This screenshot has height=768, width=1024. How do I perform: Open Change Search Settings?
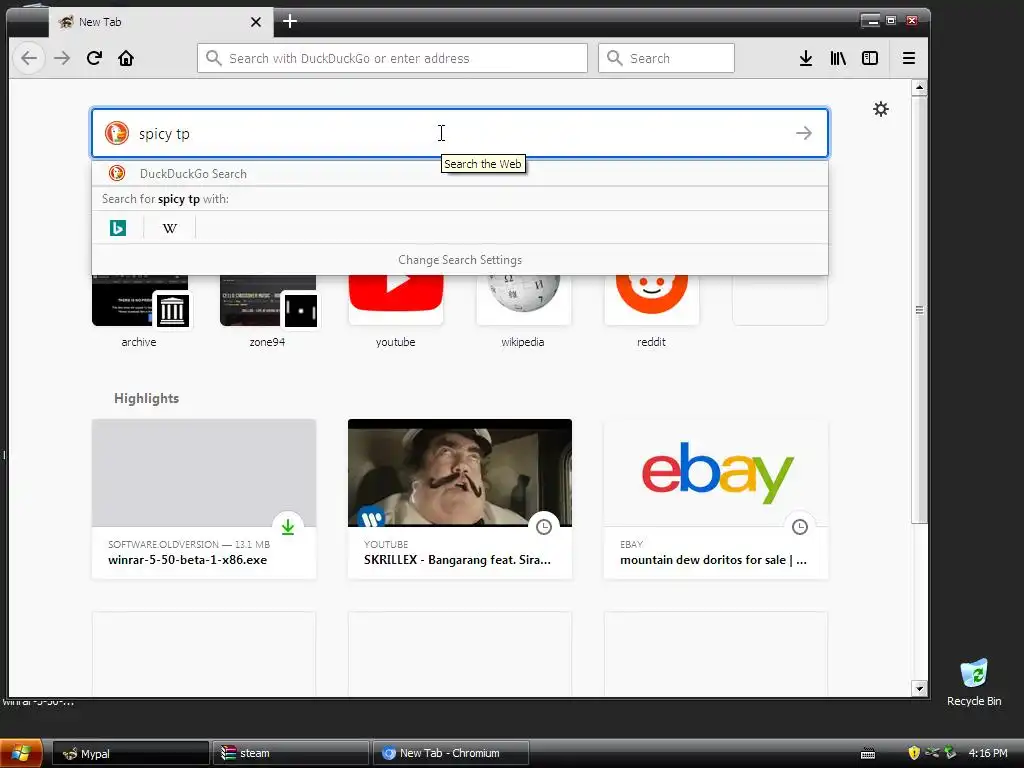pos(460,260)
